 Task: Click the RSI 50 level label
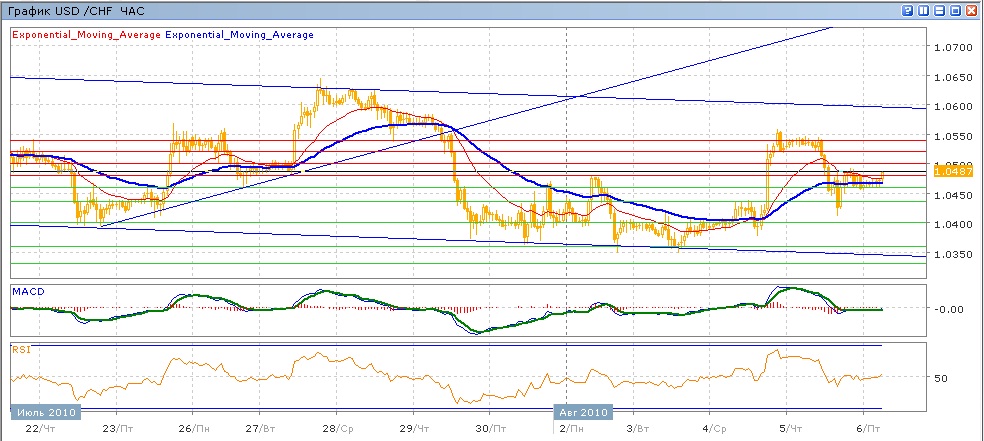point(940,379)
